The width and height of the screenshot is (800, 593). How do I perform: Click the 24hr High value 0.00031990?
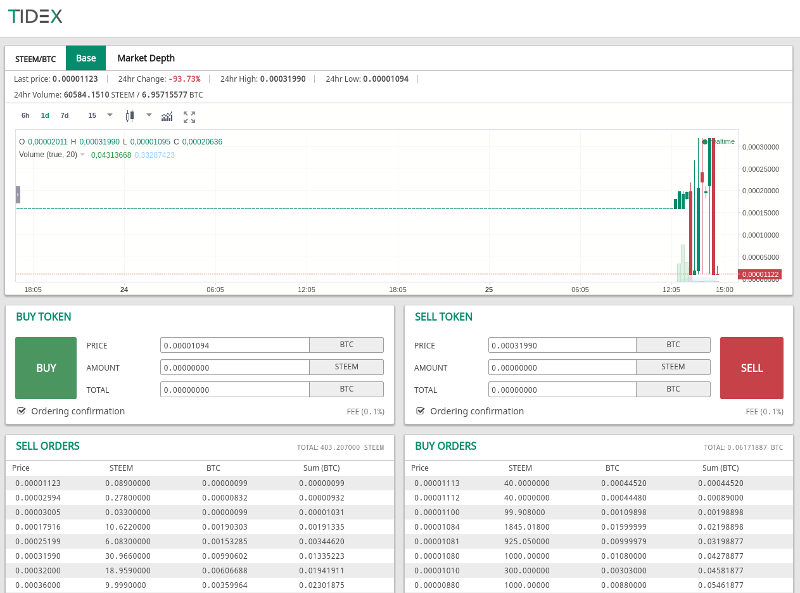pyautogui.click(x=283, y=79)
